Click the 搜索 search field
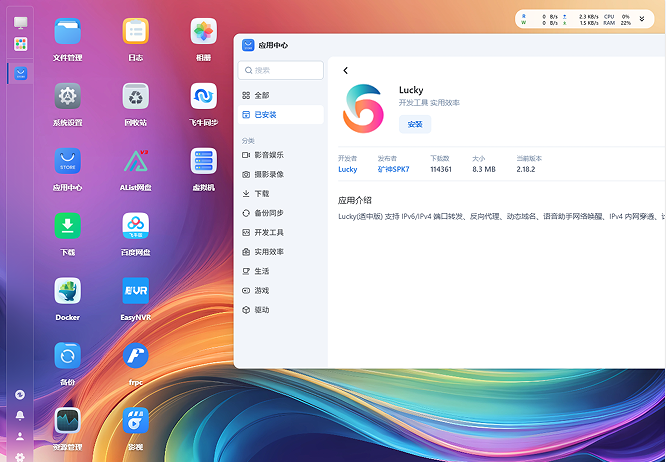Image resolution: width=666 pixels, height=462 pixels. click(x=281, y=70)
